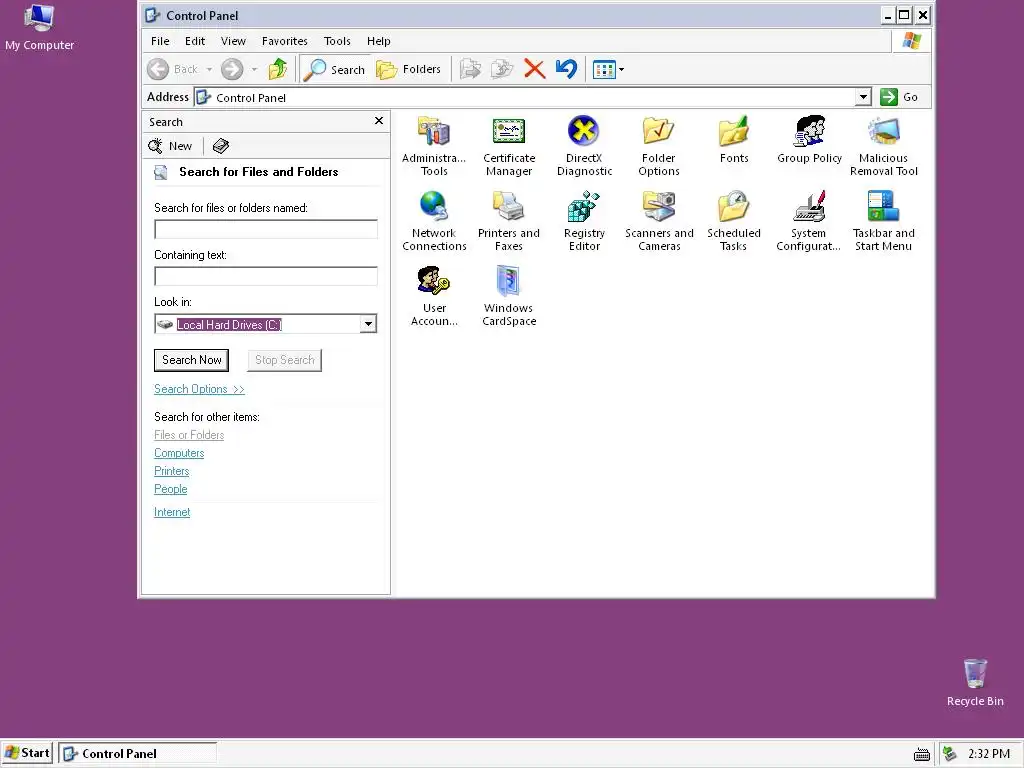The image size is (1024, 768).
Task: Launch DirectX Diagnostic
Action: pyautogui.click(x=584, y=146)
